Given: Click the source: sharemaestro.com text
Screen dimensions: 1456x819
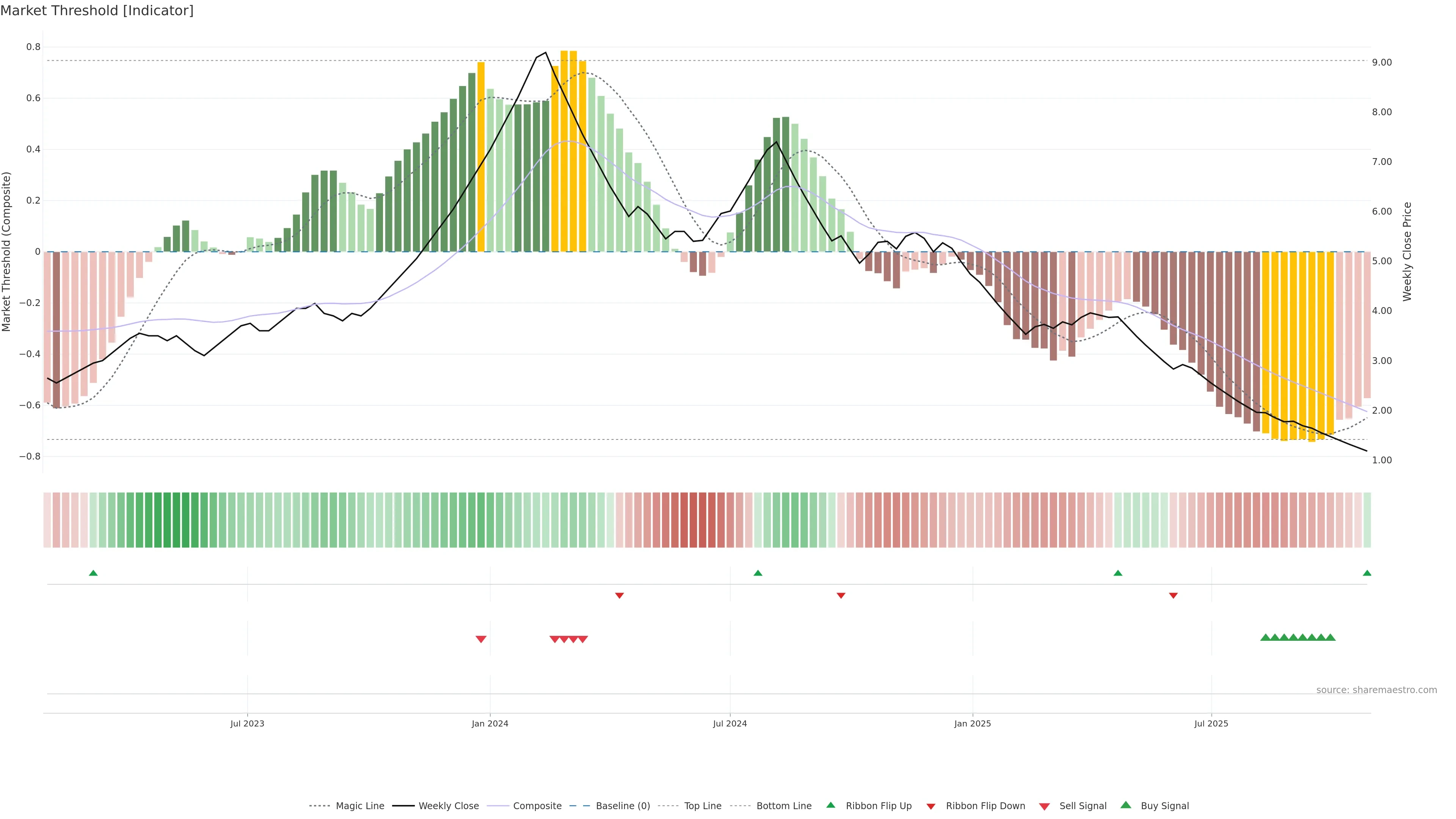Looking at the screenshot, I should [x=1376, y=690].
